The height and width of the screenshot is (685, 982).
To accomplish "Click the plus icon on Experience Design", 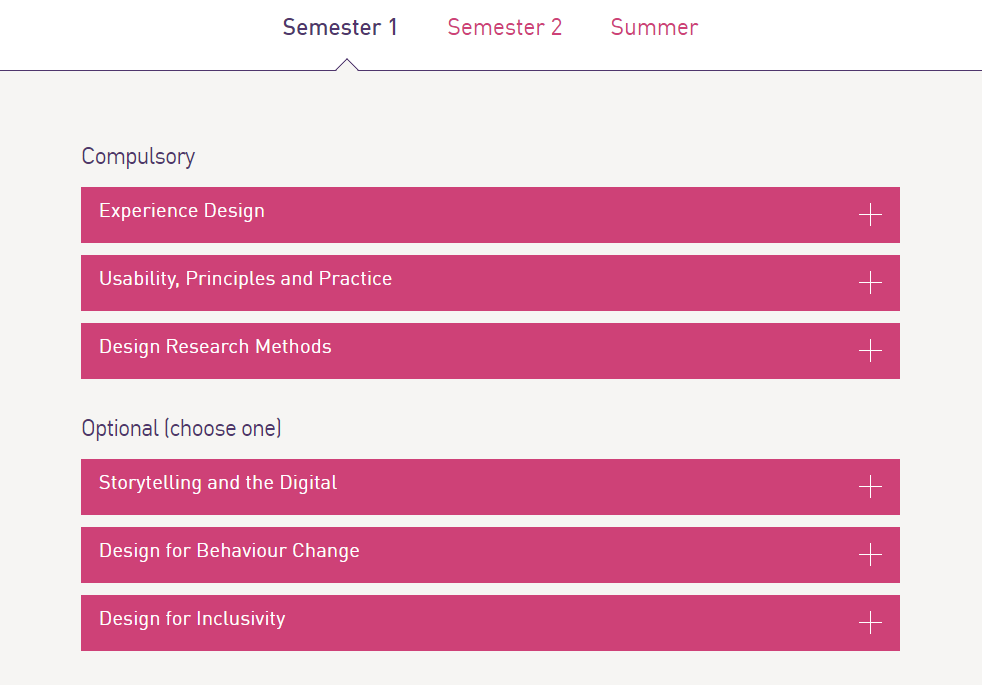I will click(x=870, y=215).
